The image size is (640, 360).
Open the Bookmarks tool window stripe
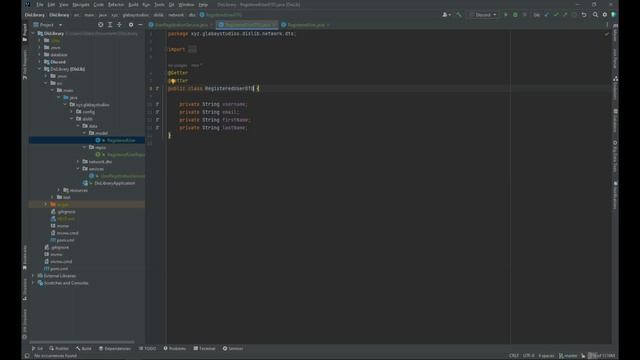pyautogui.click(x=25, y=258)
